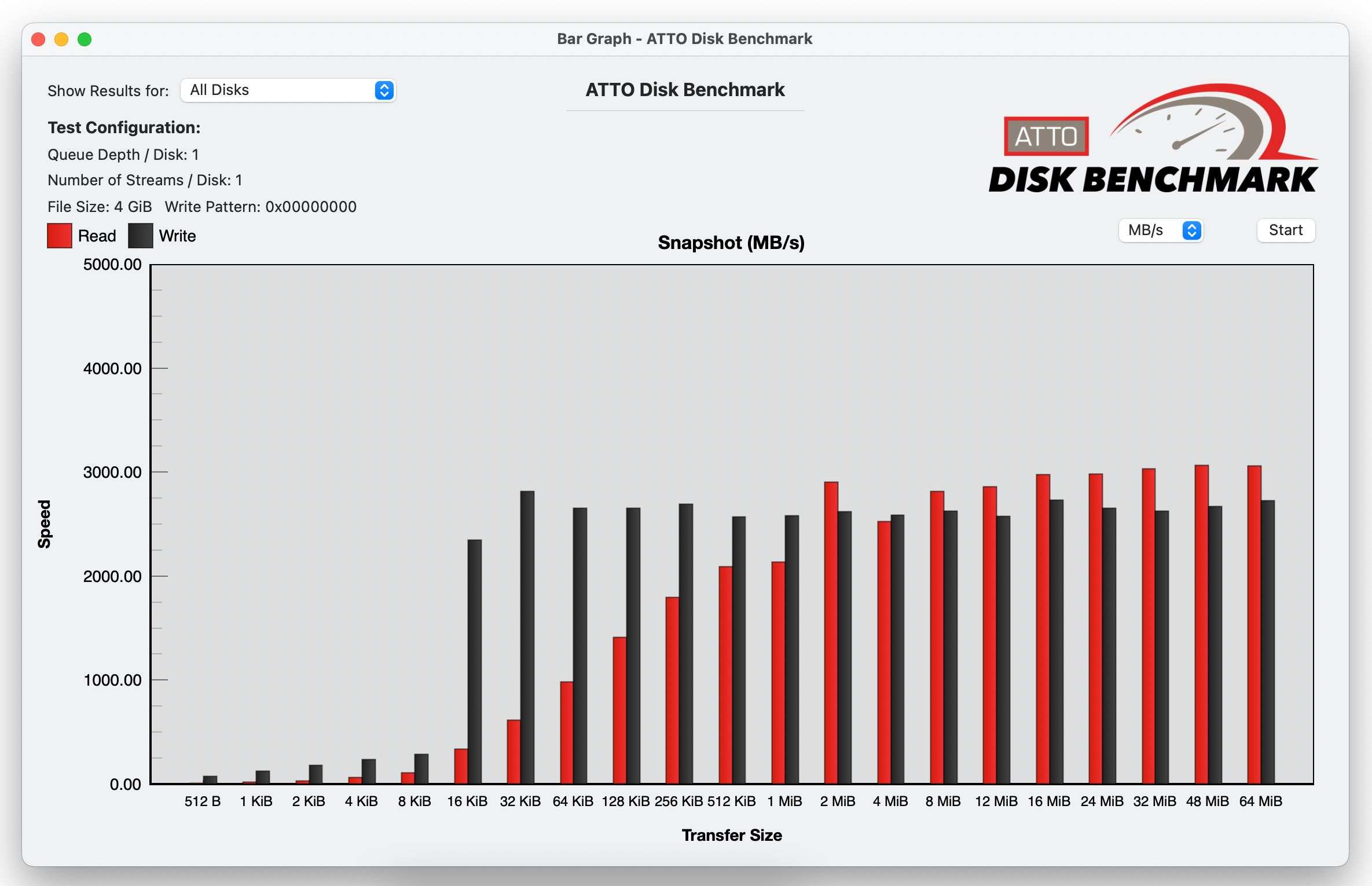Click the 5000.00 y-axis value

[112, 265]
